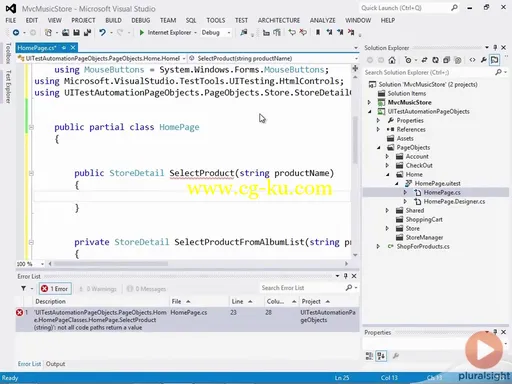Collapse the Home folder

pyautogui.click(x=388, y=174)
